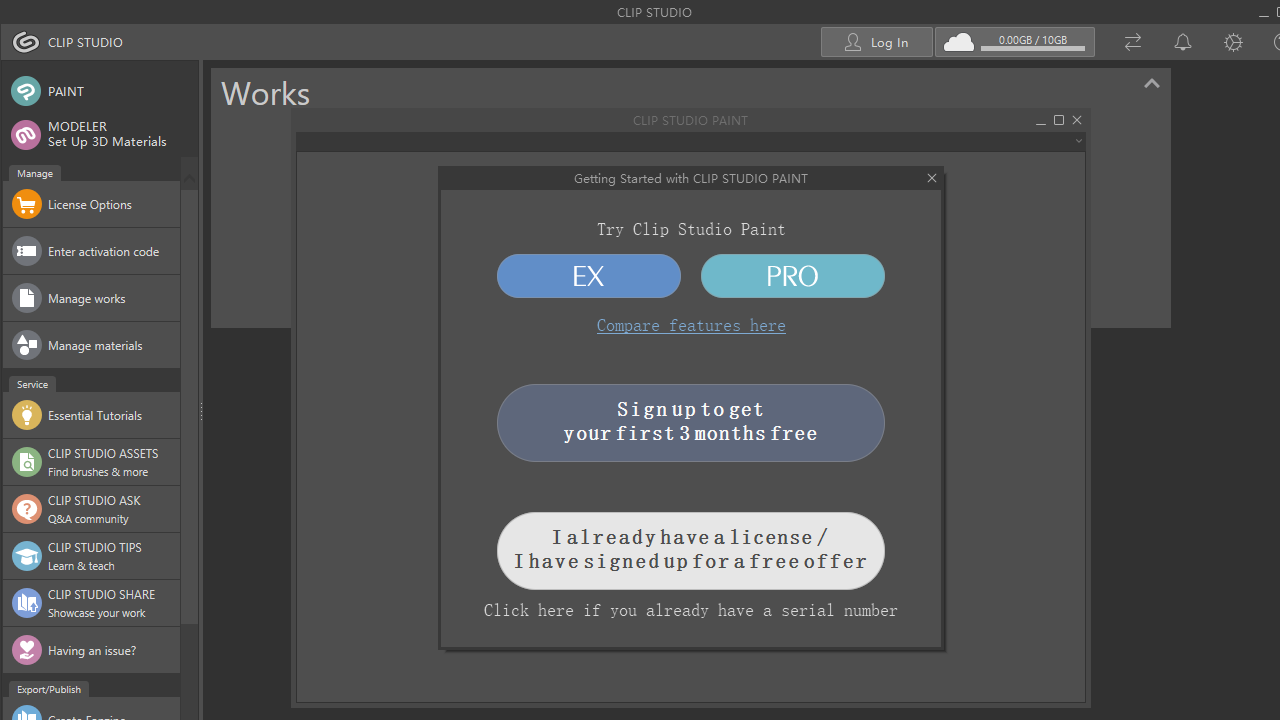Click the Try Clip Studio Paint text
This screenshot has width=1280, height=720.
tap(691, 230)
